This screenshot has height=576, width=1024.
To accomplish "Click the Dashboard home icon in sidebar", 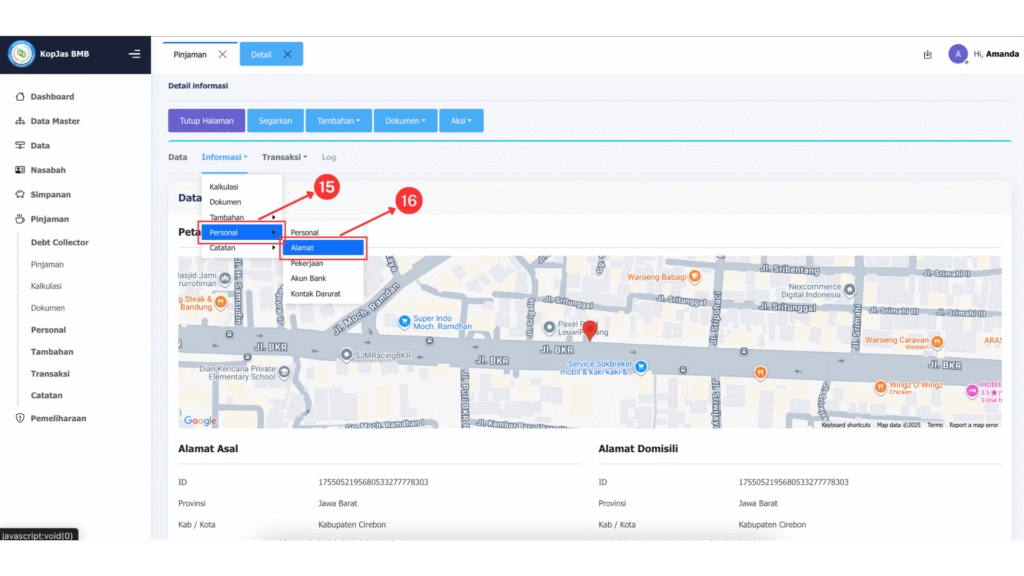I will [20, 97].
